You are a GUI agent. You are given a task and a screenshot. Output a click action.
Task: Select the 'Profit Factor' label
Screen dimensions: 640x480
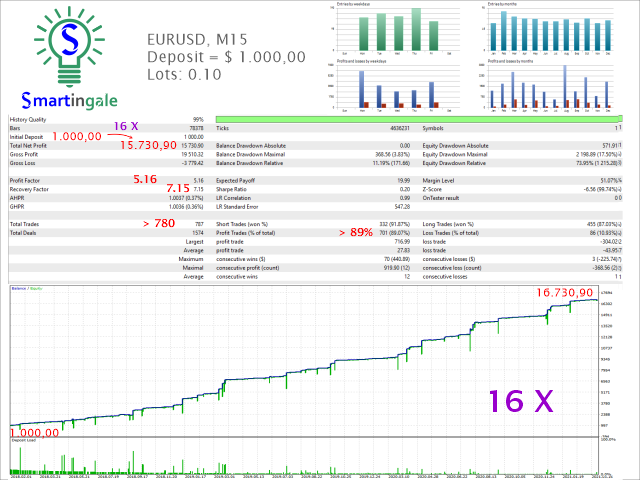24,180
